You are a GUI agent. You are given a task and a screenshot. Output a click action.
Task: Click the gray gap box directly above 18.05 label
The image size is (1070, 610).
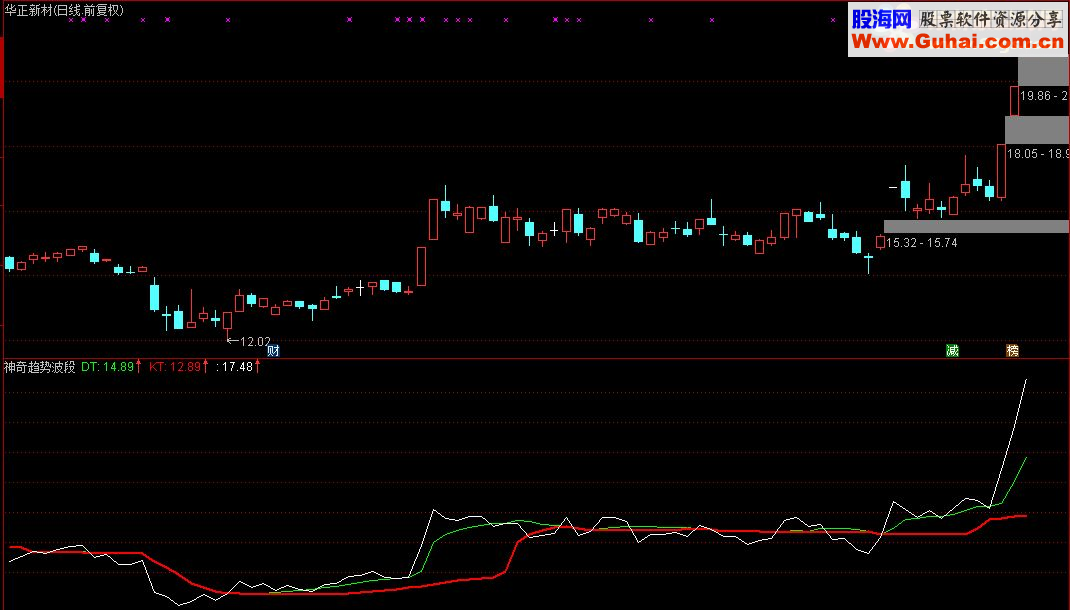1037,130
